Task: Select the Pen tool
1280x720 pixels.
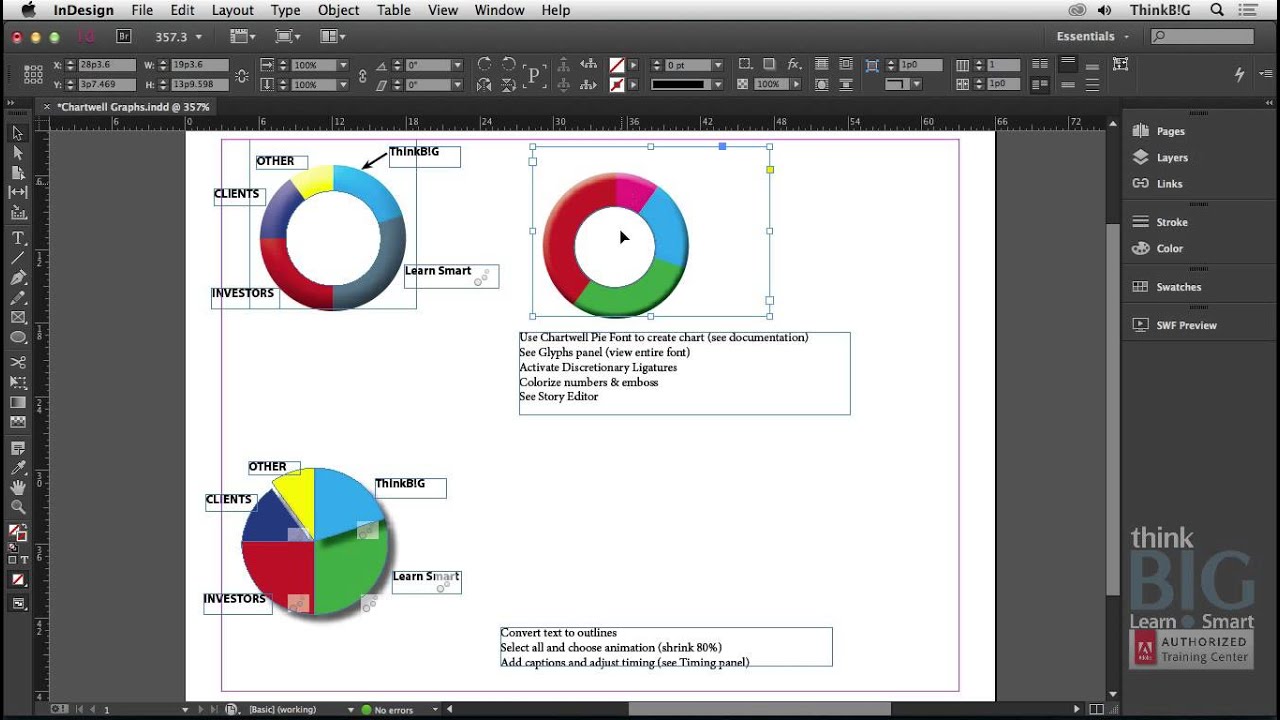Action: tap(17, 278)
